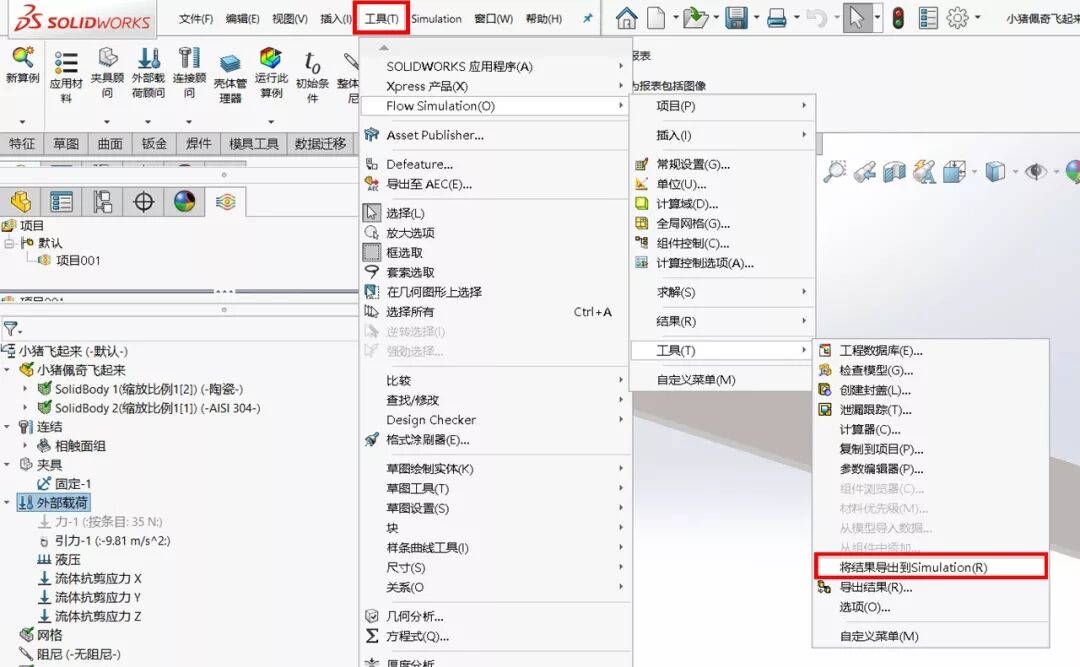1080x667 pixels.
Task: Collapse the 夹具 tree node
Action: [x=7, y=464]
